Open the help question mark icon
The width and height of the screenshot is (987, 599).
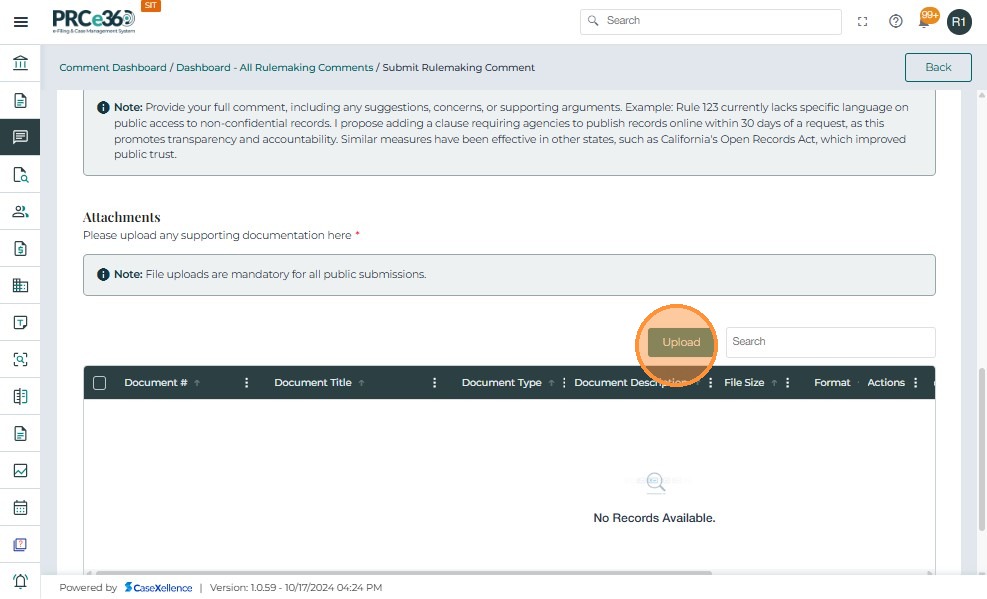tap(896, 21)
